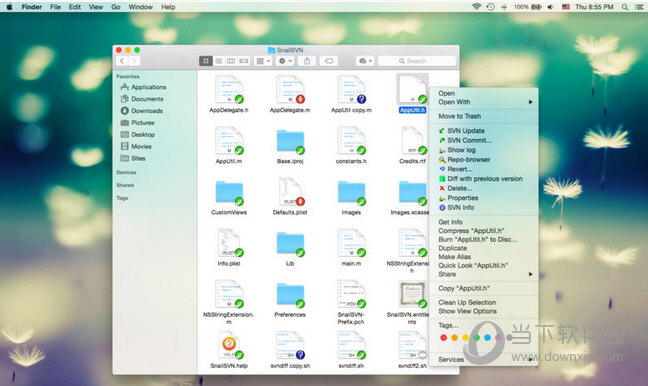Select the AppDelegate.h file icon
The image size is (648, 386).
tap(229, 90)
